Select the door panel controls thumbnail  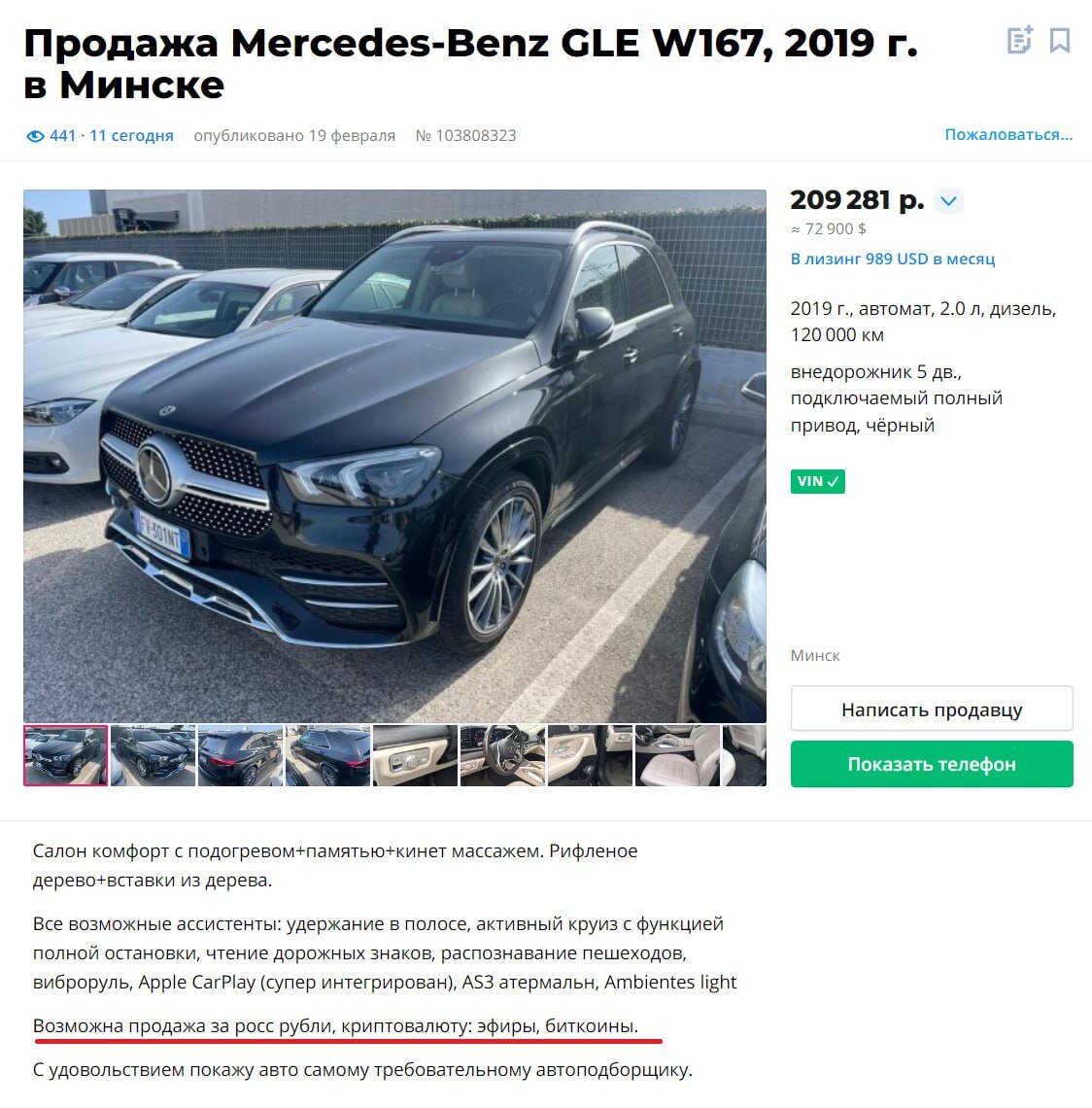[415, 755]
